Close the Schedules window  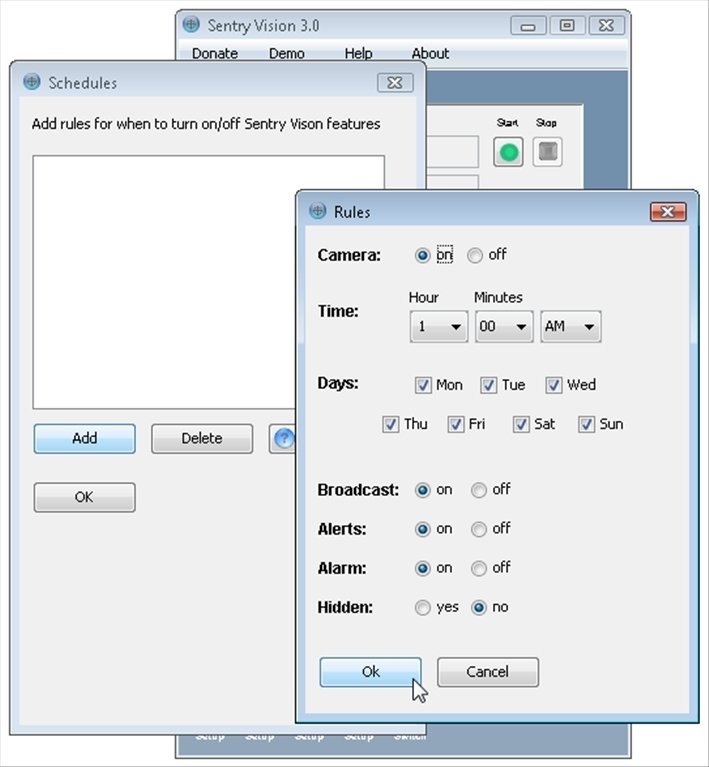395,83
